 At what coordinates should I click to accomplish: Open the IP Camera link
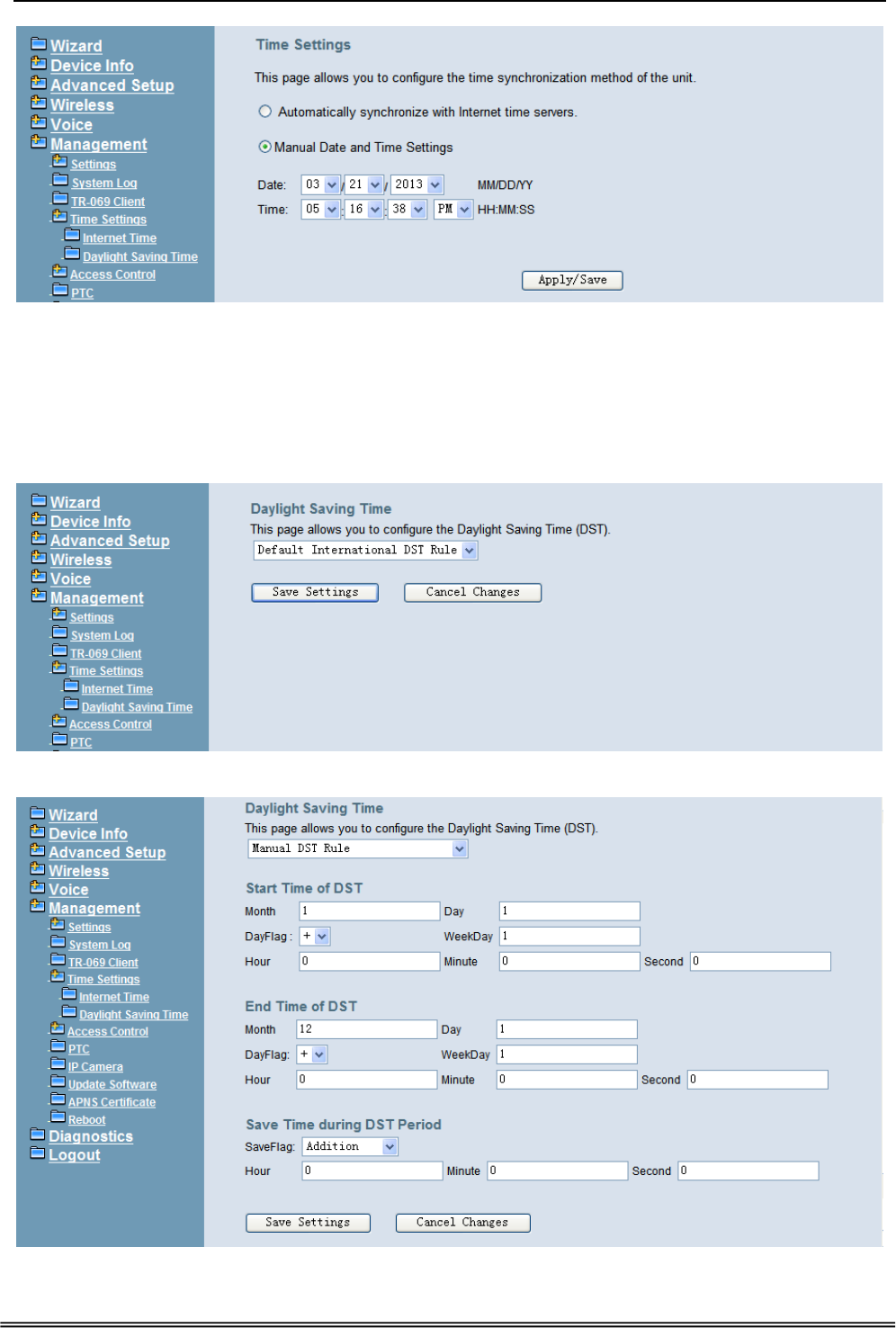(x=95, y=1067)
